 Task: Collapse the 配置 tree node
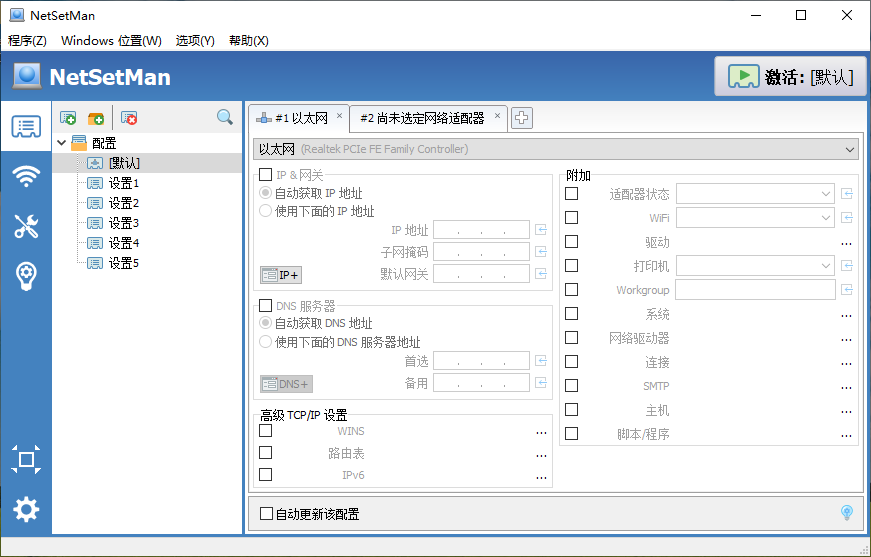pos(62,143)
